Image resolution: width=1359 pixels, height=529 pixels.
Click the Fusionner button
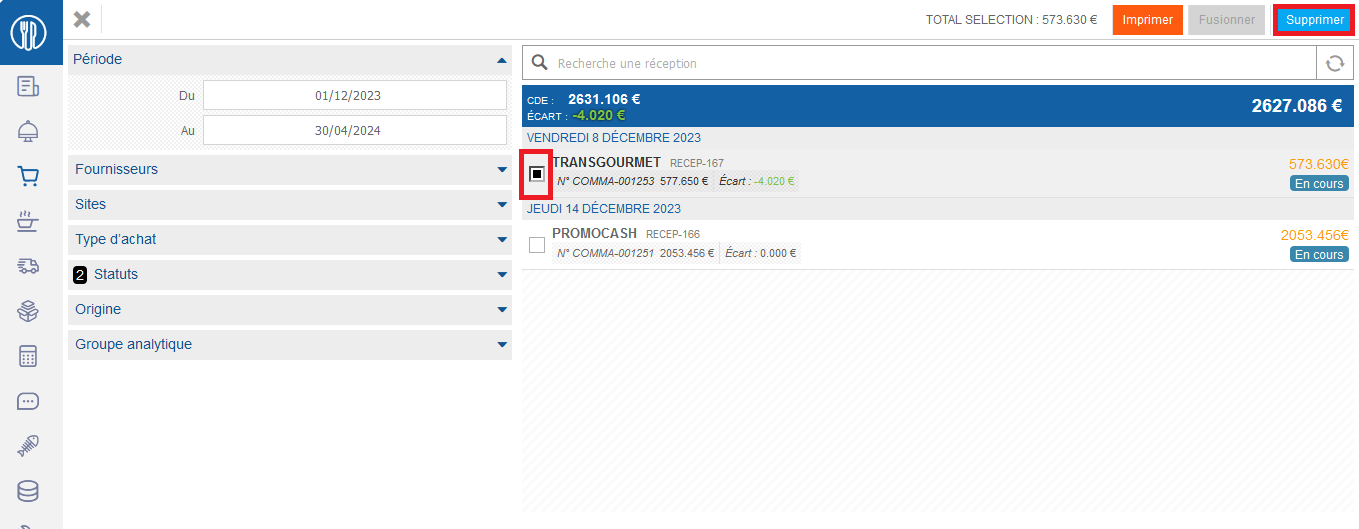pos(1226,20)
